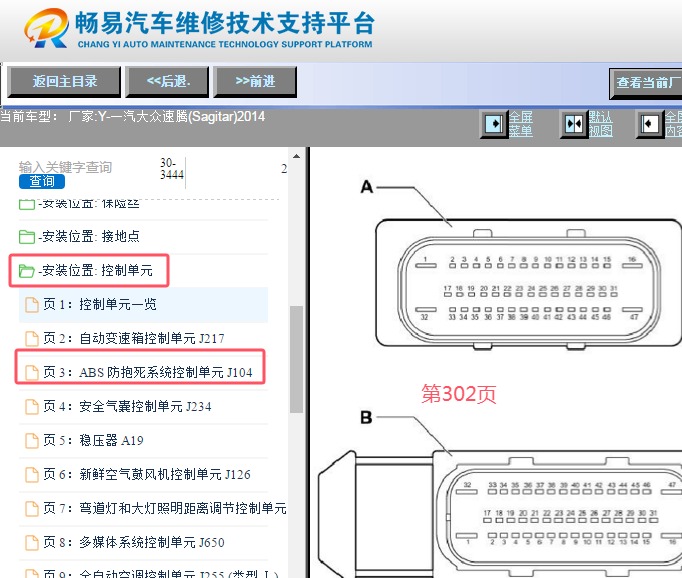682x578 pixels.
Task: Open the 默认视图 link text
Action: point(601,124)
